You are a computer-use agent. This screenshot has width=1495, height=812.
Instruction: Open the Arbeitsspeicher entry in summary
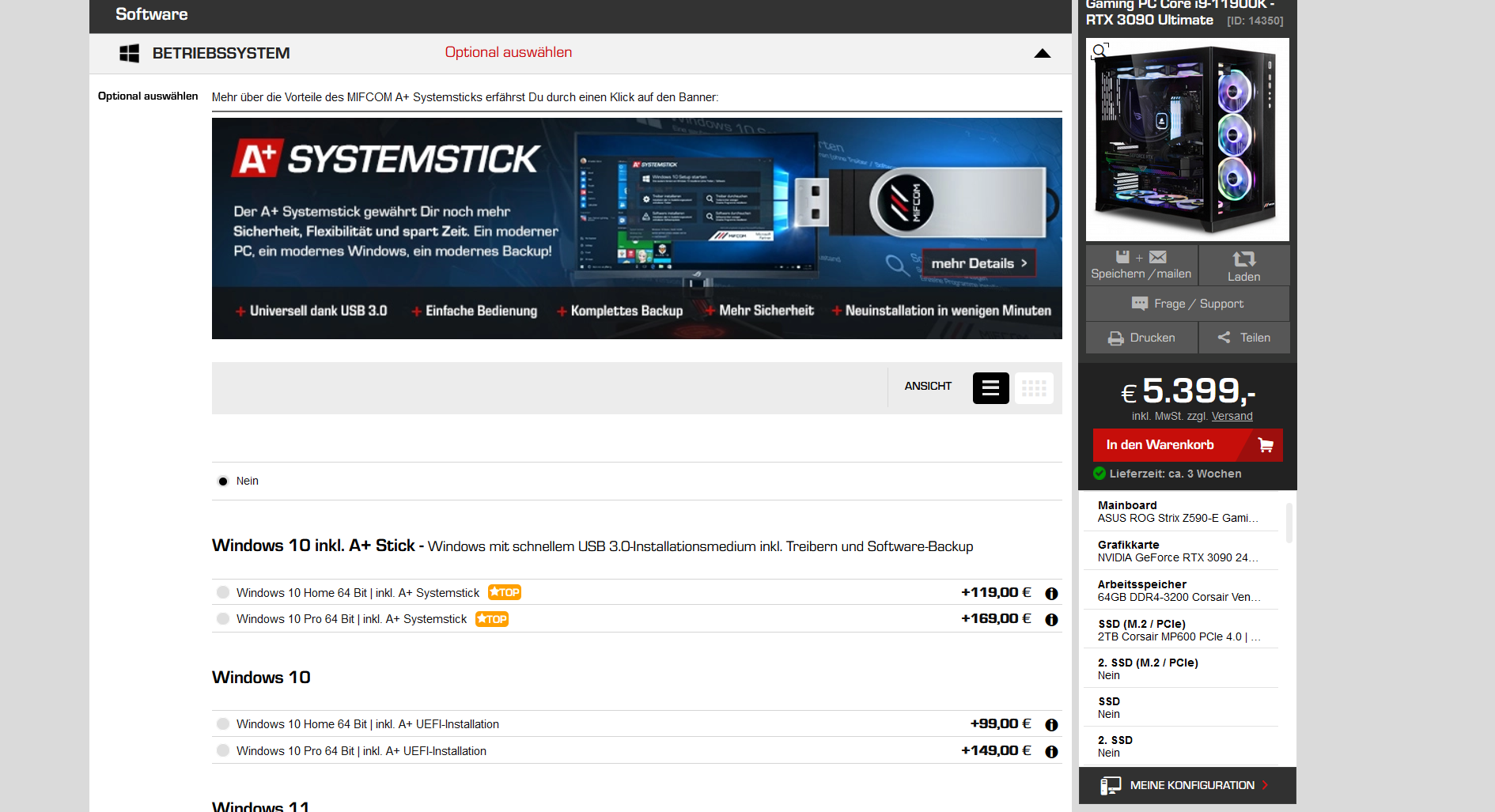1180,591
